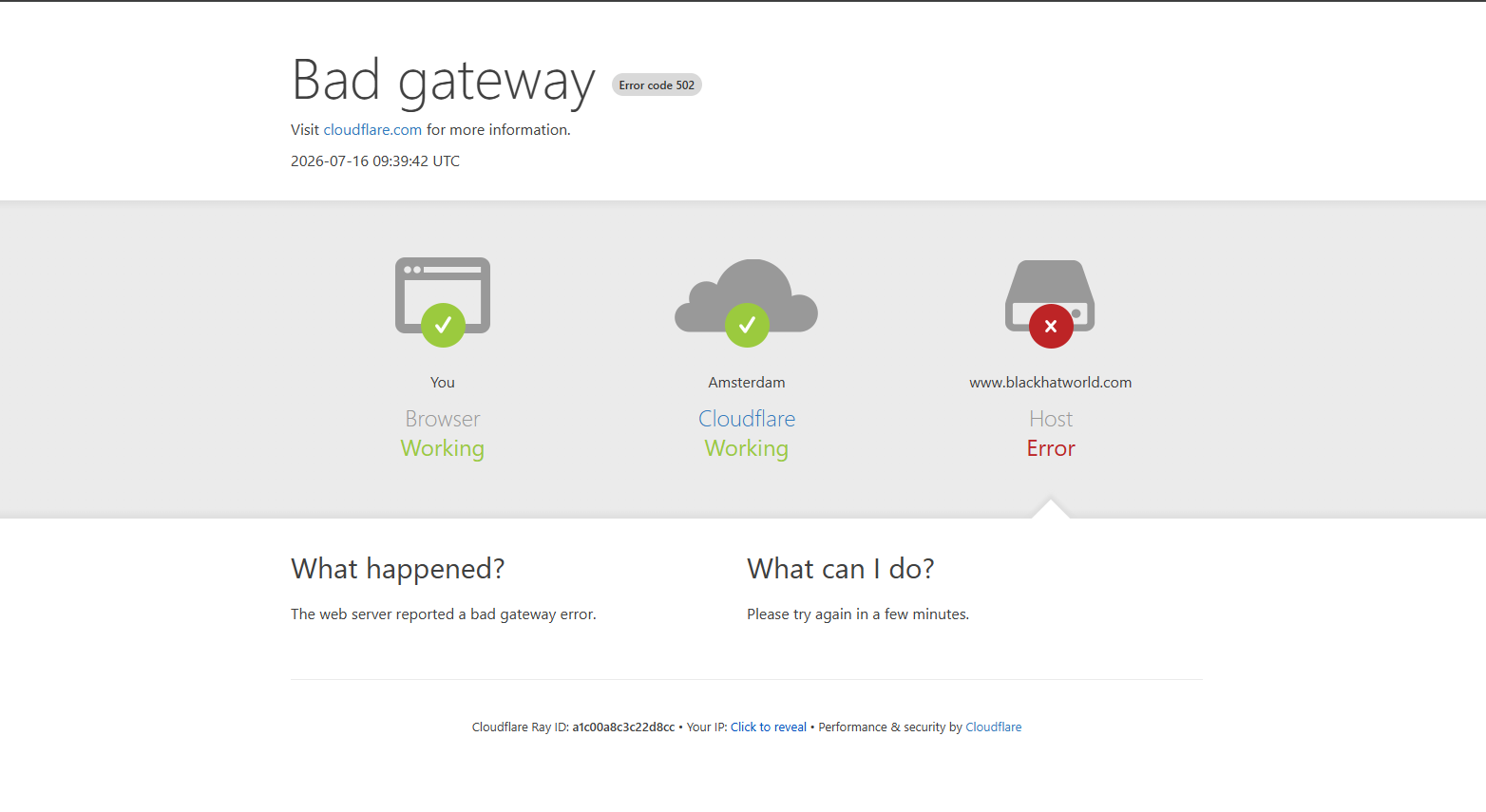Click the UTC timestamp under the title
1486x812 pixels.
coord(375,161)
